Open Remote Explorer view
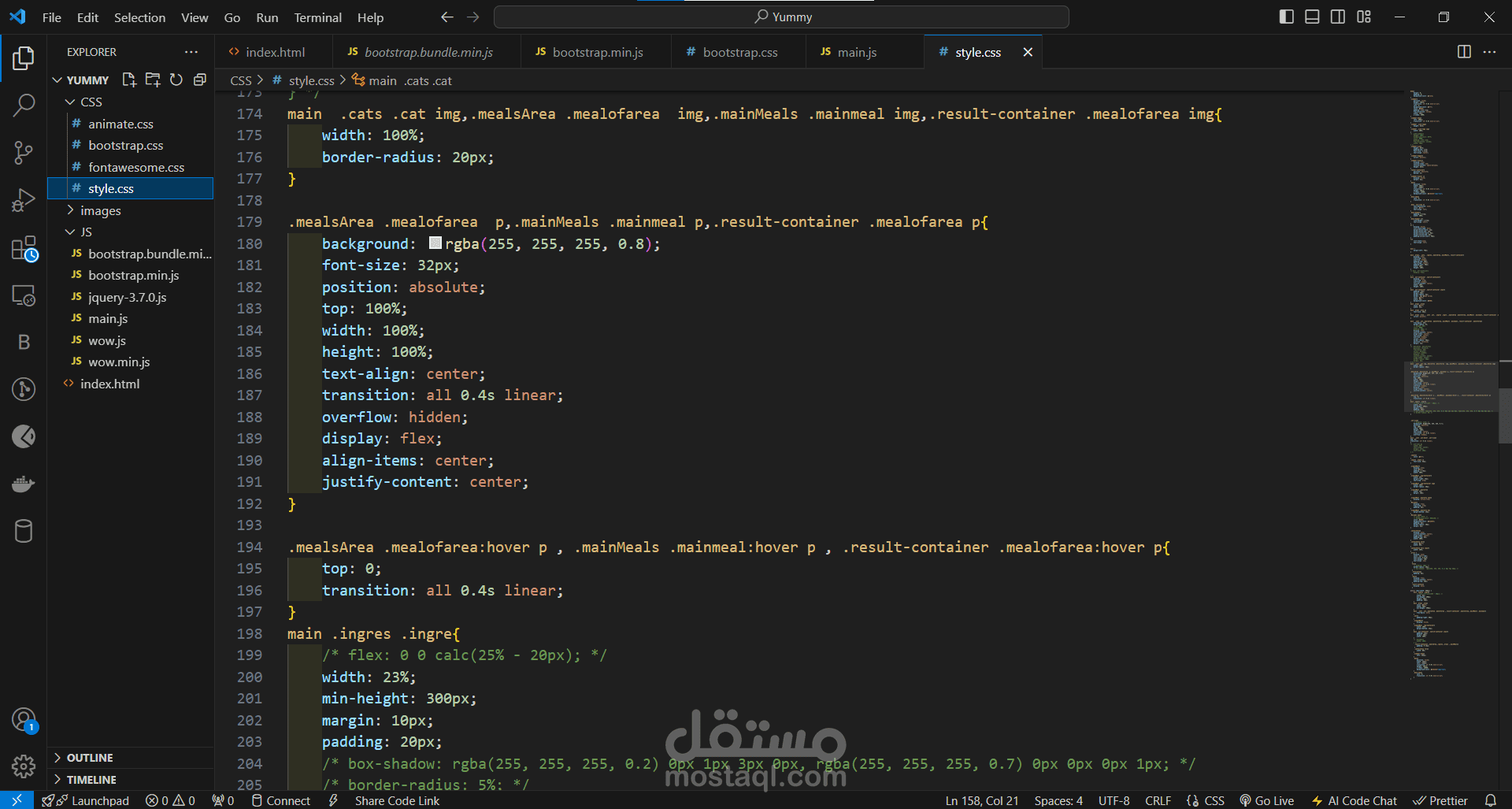Screen dimensions: 1512x809 click(x=24, y=295)
